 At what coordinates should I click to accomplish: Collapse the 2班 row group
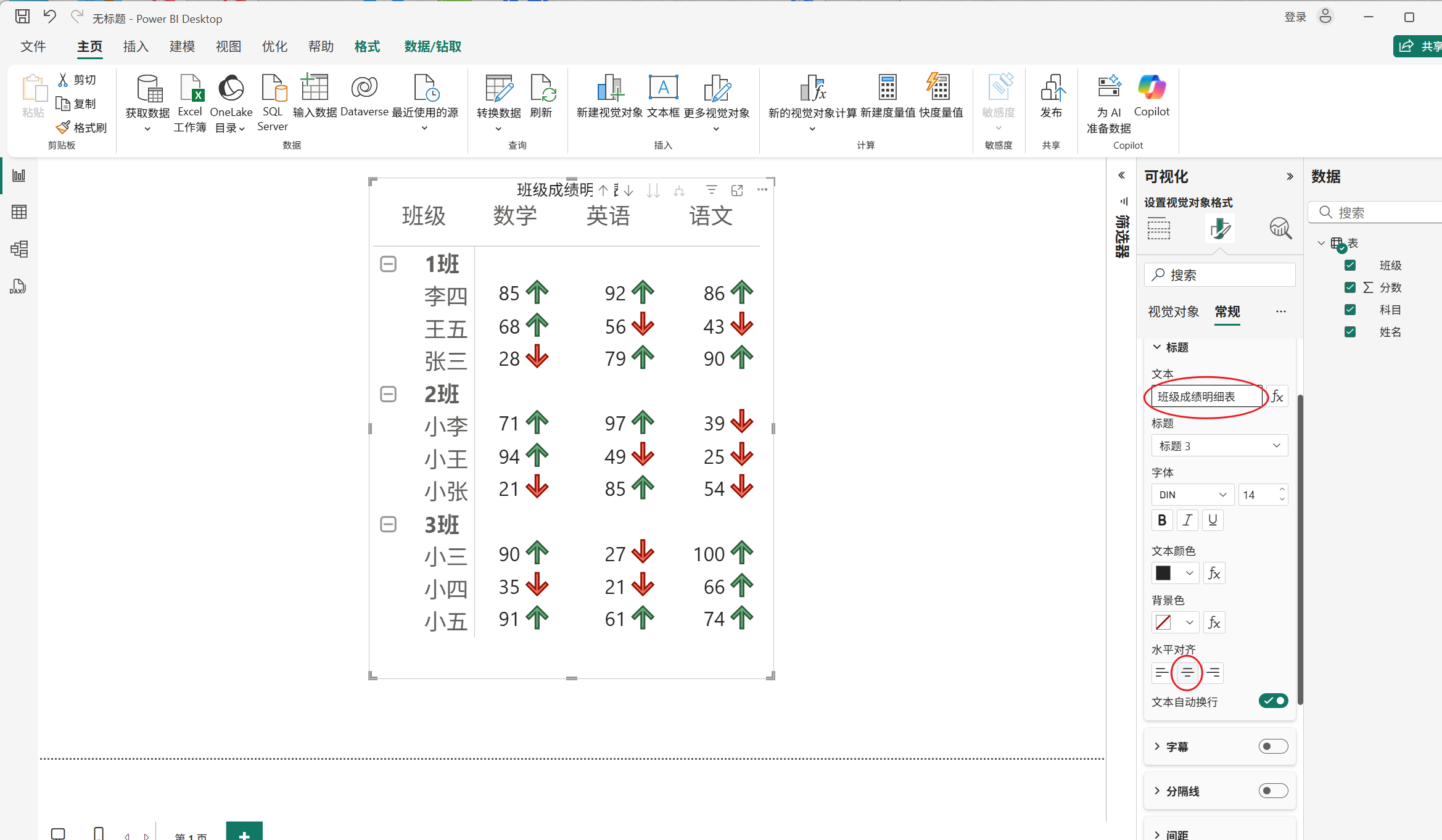click(x=388, y=394)
